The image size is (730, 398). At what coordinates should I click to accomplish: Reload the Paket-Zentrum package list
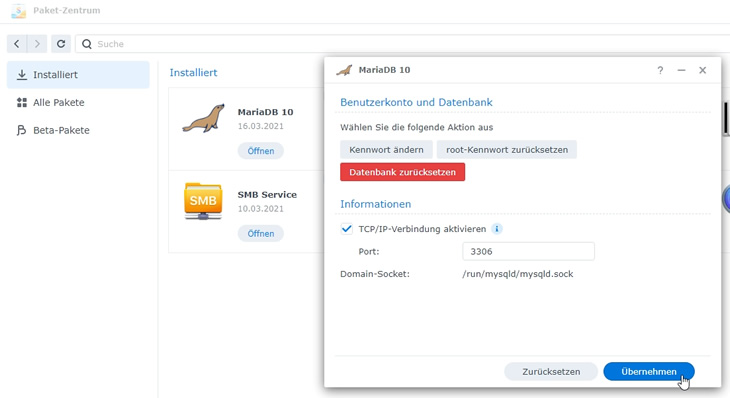61,44
